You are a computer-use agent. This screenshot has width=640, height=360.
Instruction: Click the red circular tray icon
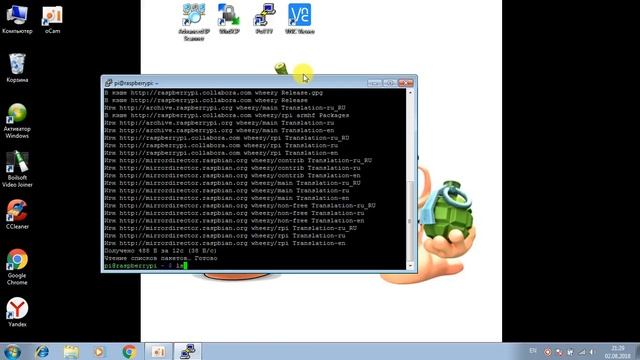(x=548, y=352)
